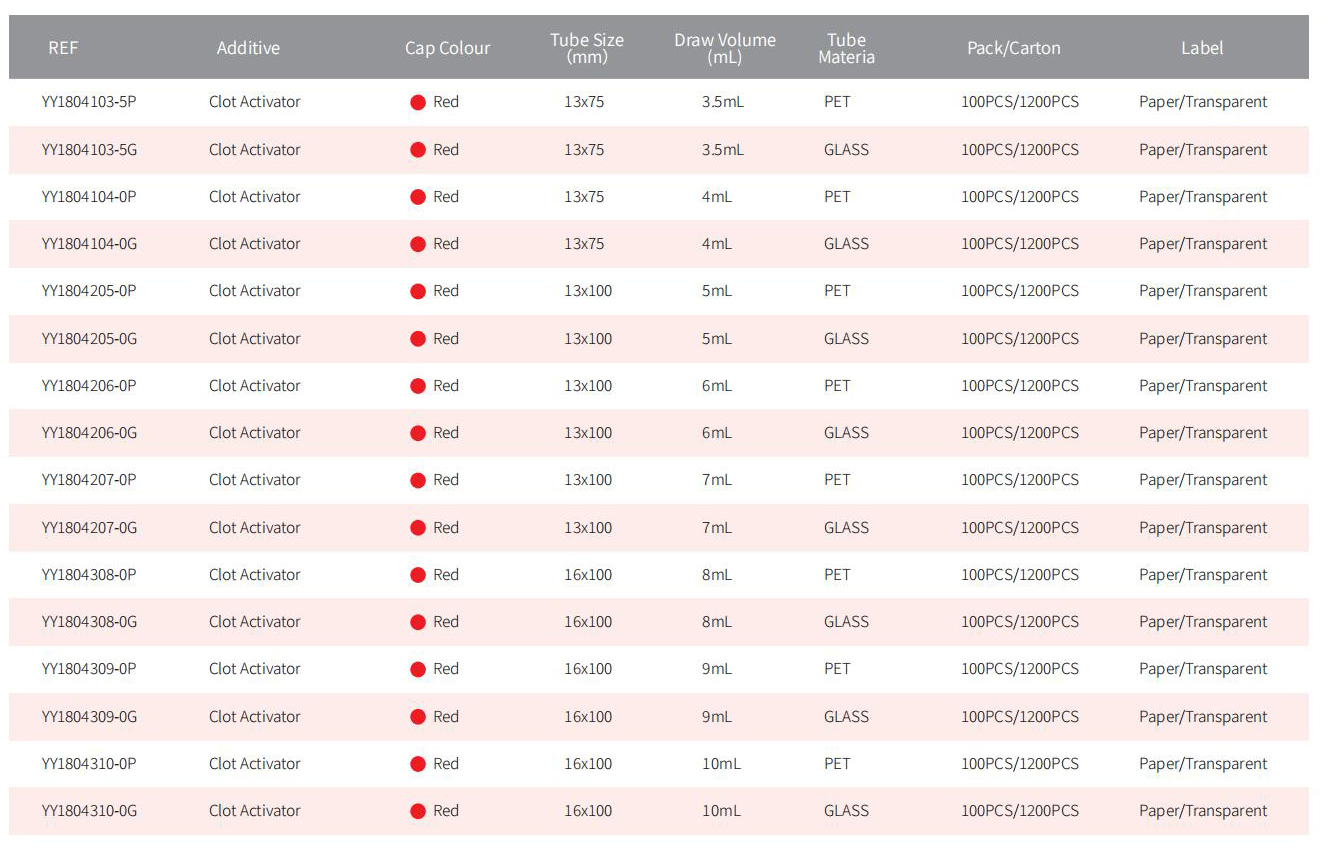Click Red cap label in YY1804104-0G row
The width and height of the screenshot is (1324, 852).
[x=446, y=244]
